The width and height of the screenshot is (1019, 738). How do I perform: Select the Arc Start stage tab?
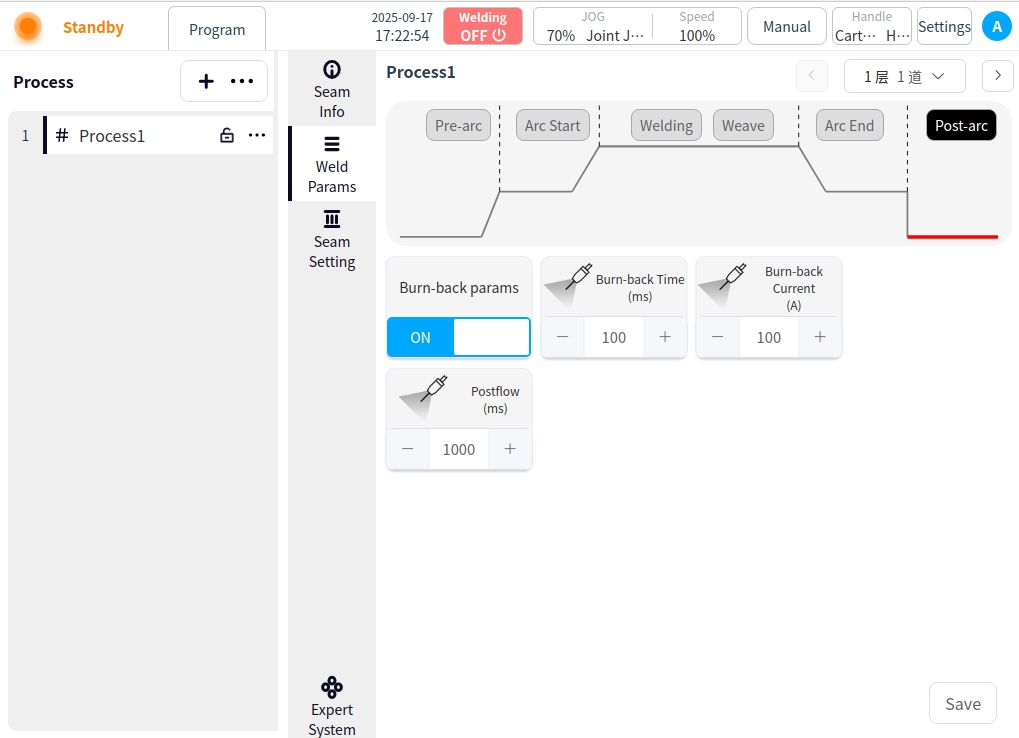click(x=553, y=125)
